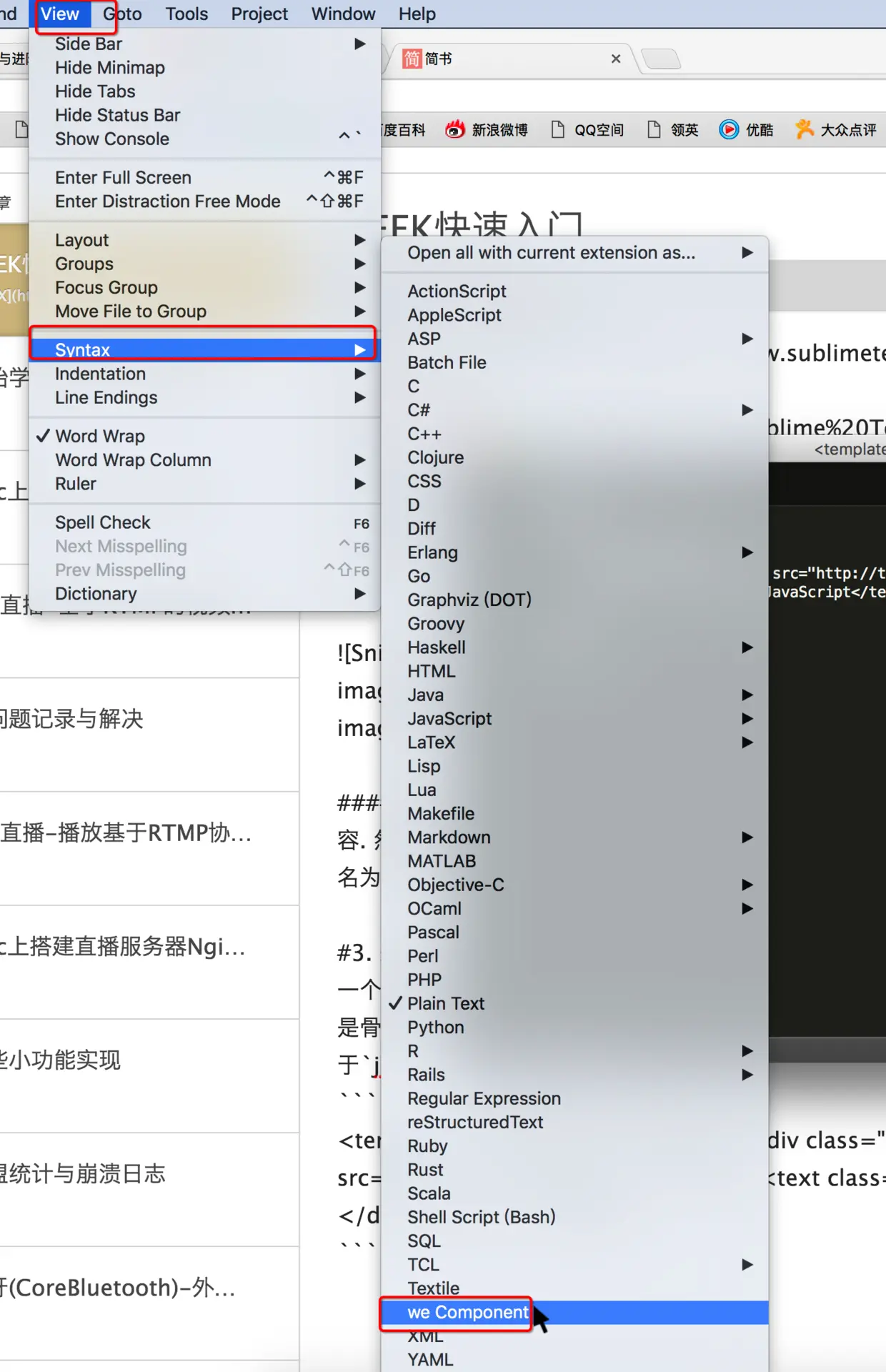Select C++ syntax

[575, 434]
